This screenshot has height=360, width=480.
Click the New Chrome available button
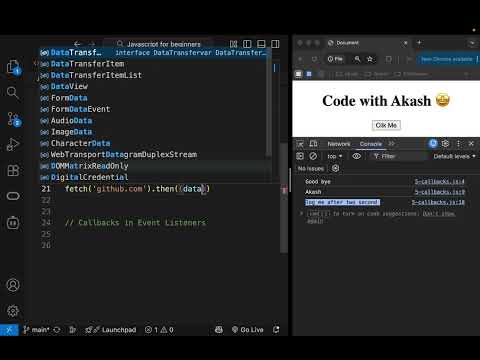[448, 59]
